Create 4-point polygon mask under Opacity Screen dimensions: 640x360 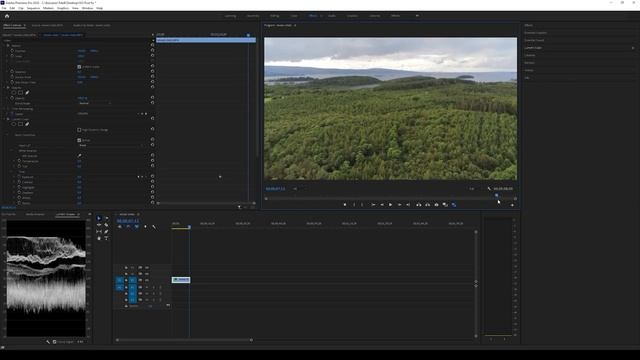20,93
